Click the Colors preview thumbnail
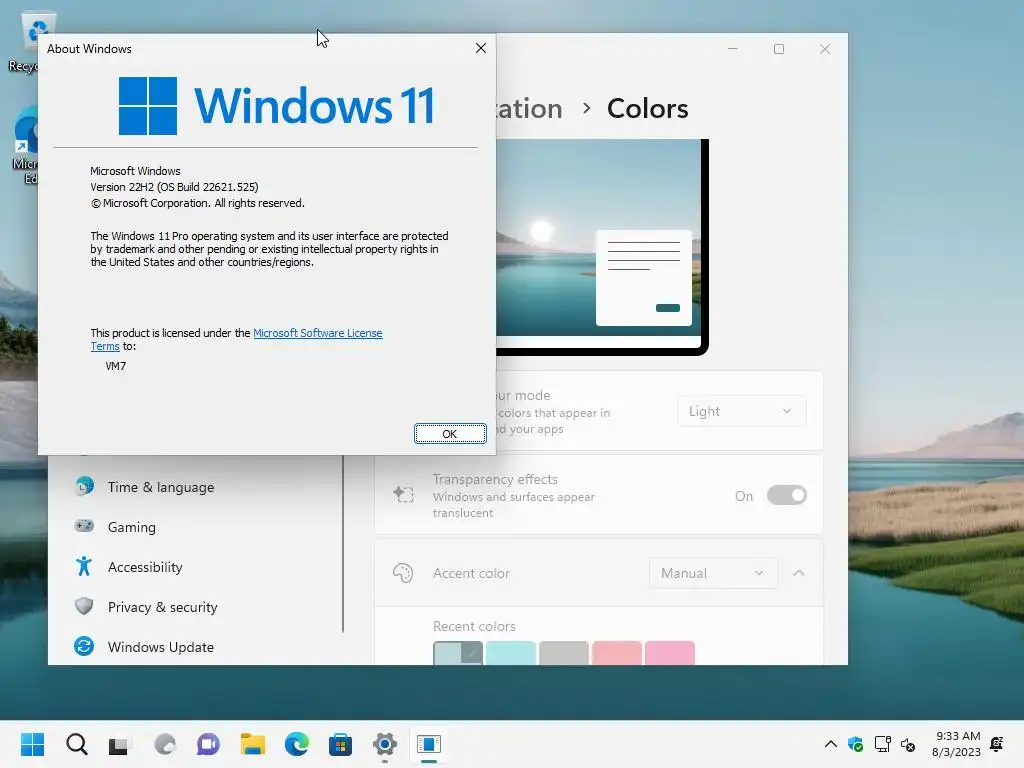The height and width of the screenshot is (768, 1024). point(602,247)
